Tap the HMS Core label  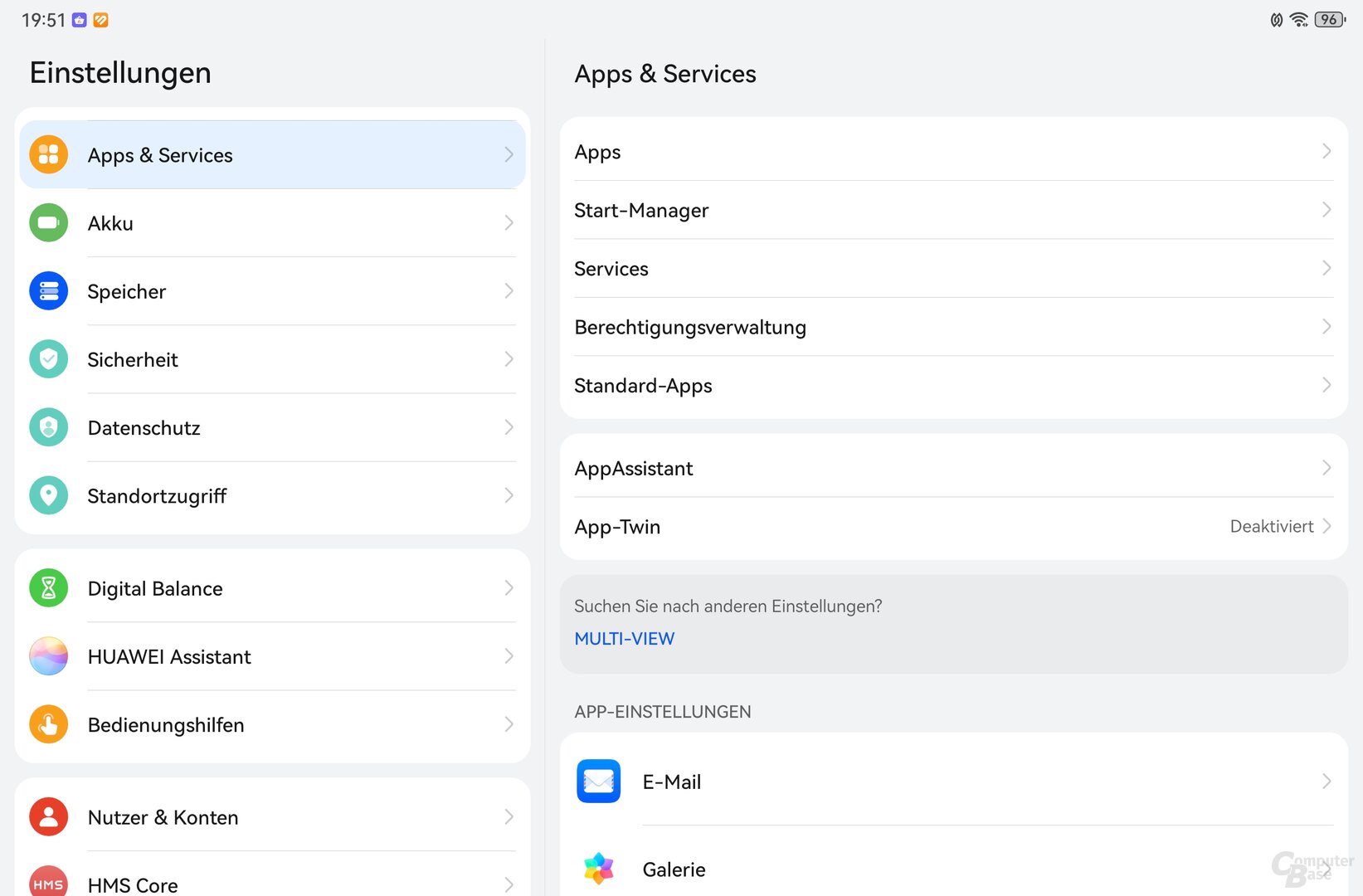[x=133, y=885]
